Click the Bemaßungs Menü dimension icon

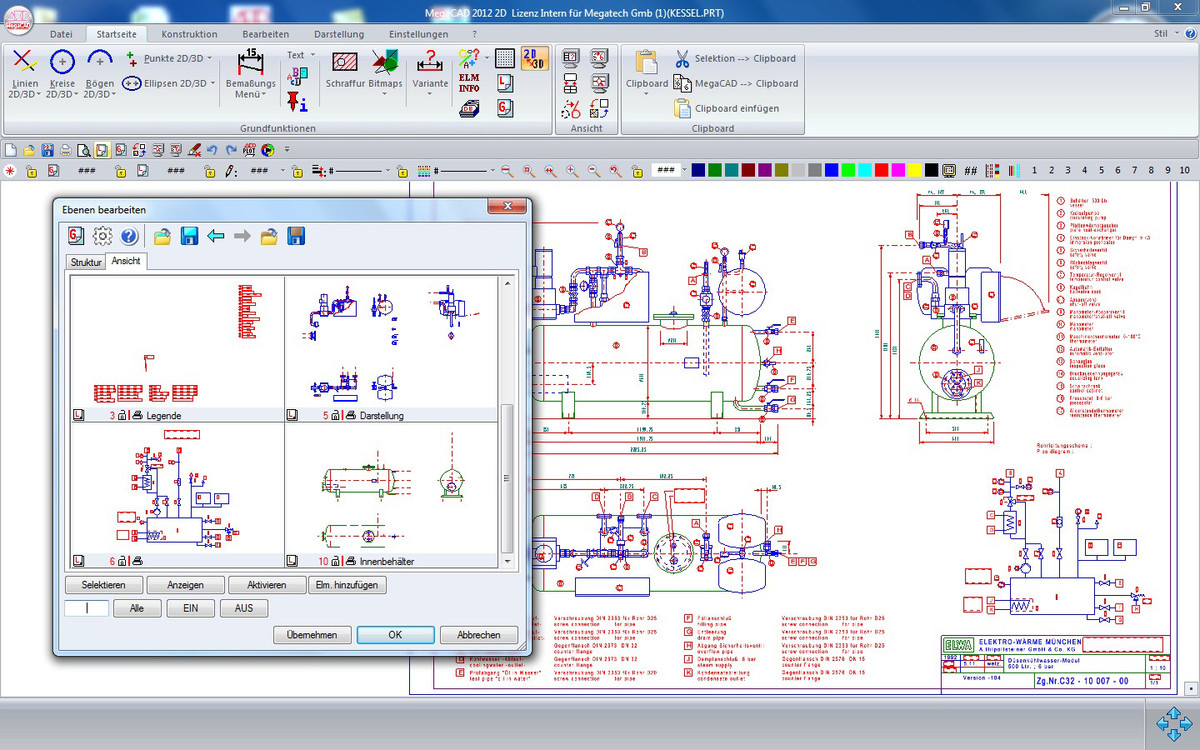coord(251,61)
